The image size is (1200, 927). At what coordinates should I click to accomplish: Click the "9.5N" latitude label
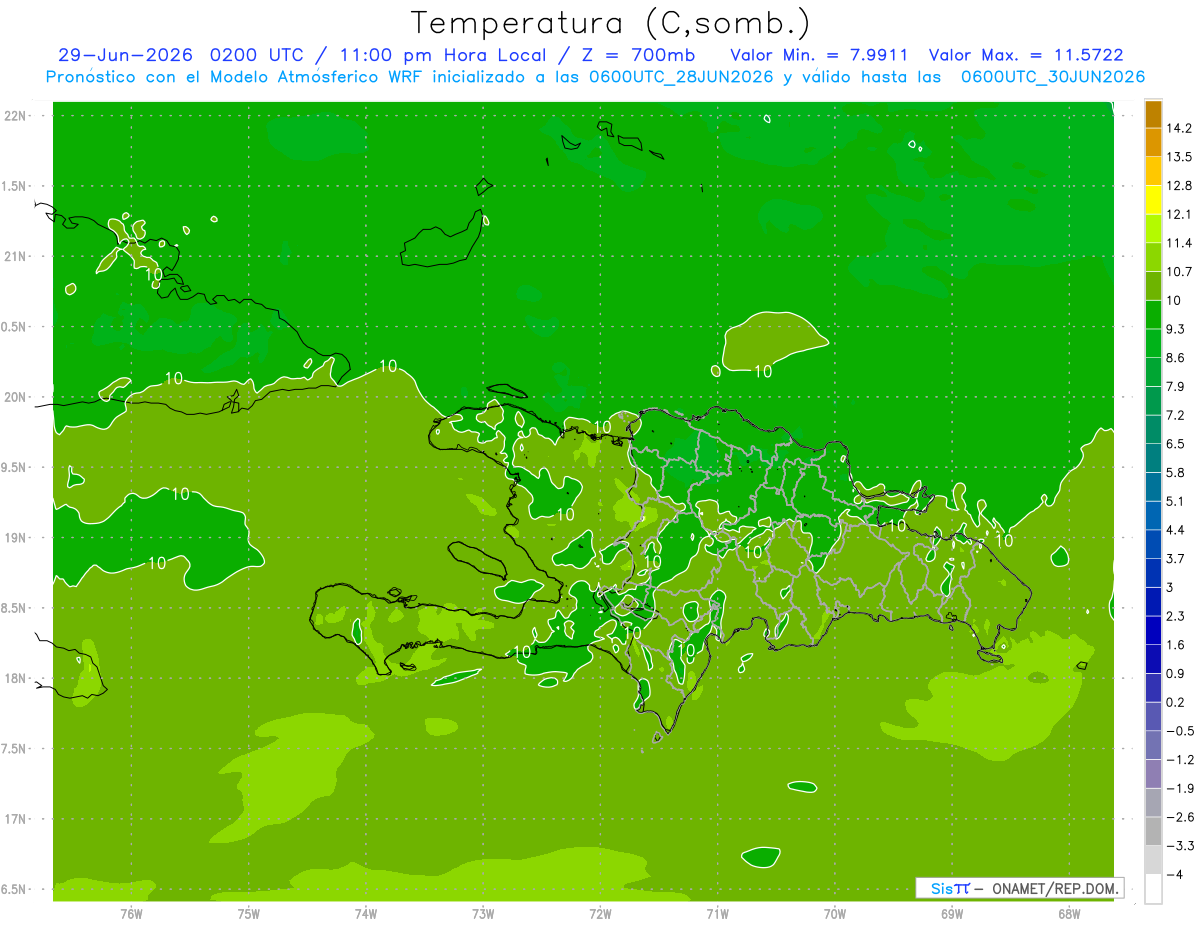[13, 467]
